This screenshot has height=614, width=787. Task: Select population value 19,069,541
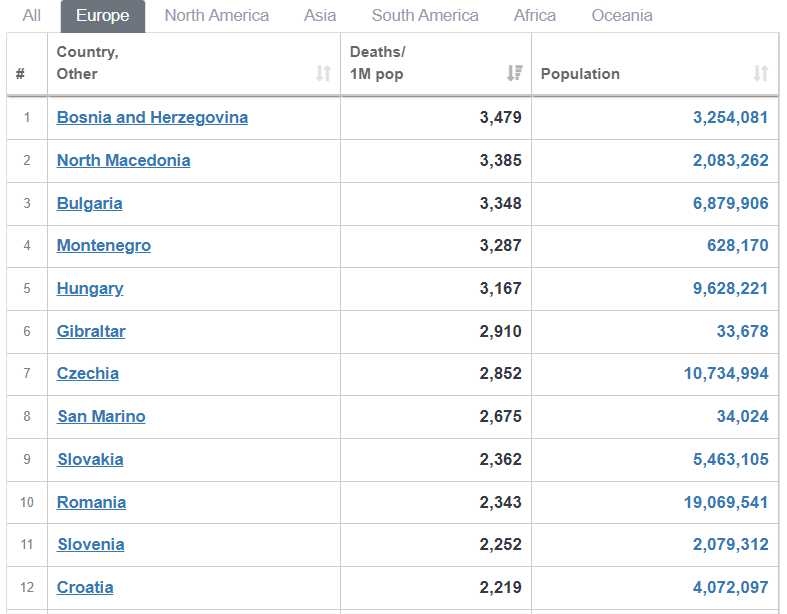click(726, 503)
